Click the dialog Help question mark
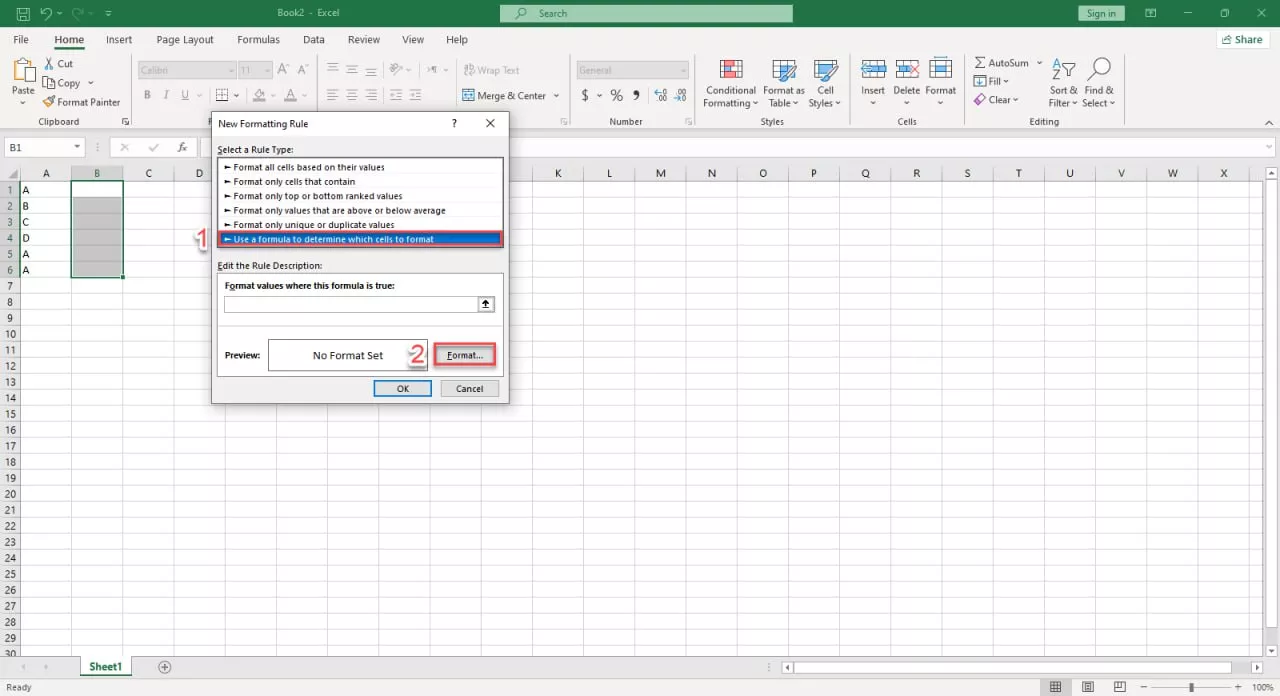 454,124
